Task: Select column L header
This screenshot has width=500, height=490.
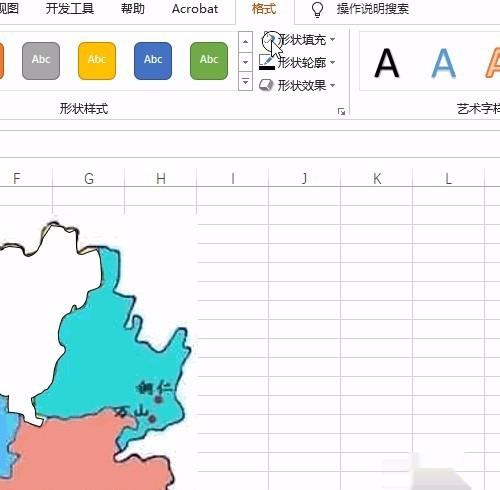Action: (449, 178)
